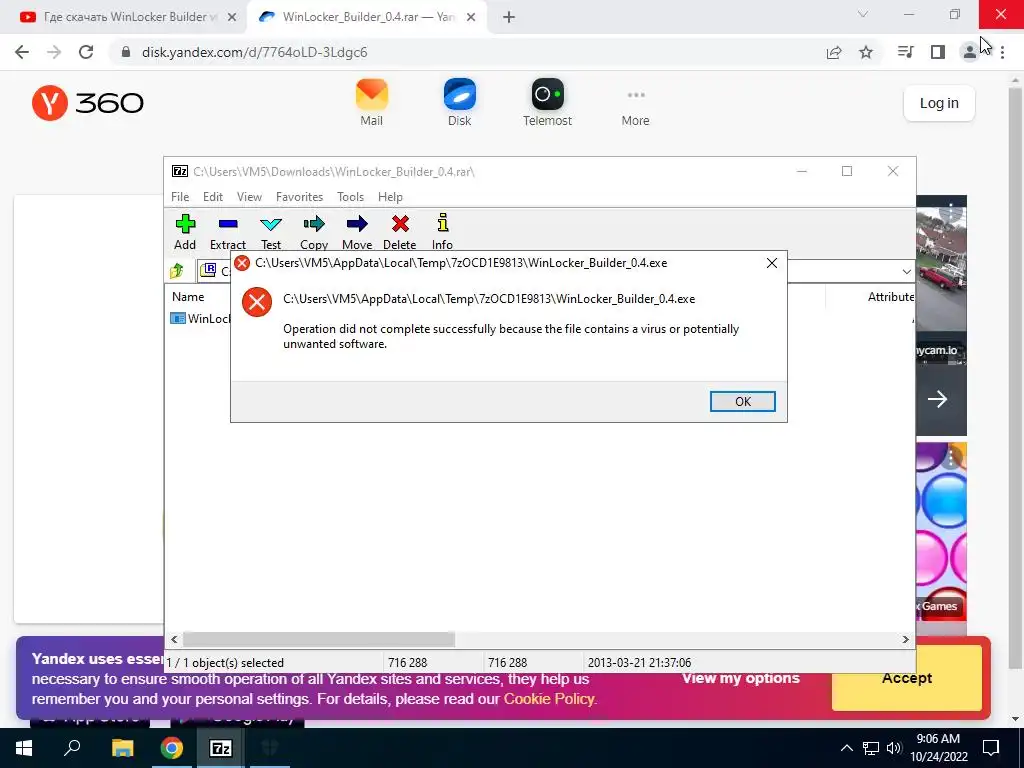Open the browser profile icon
This screenshot has width=1024, height=768.
[970, 52]
